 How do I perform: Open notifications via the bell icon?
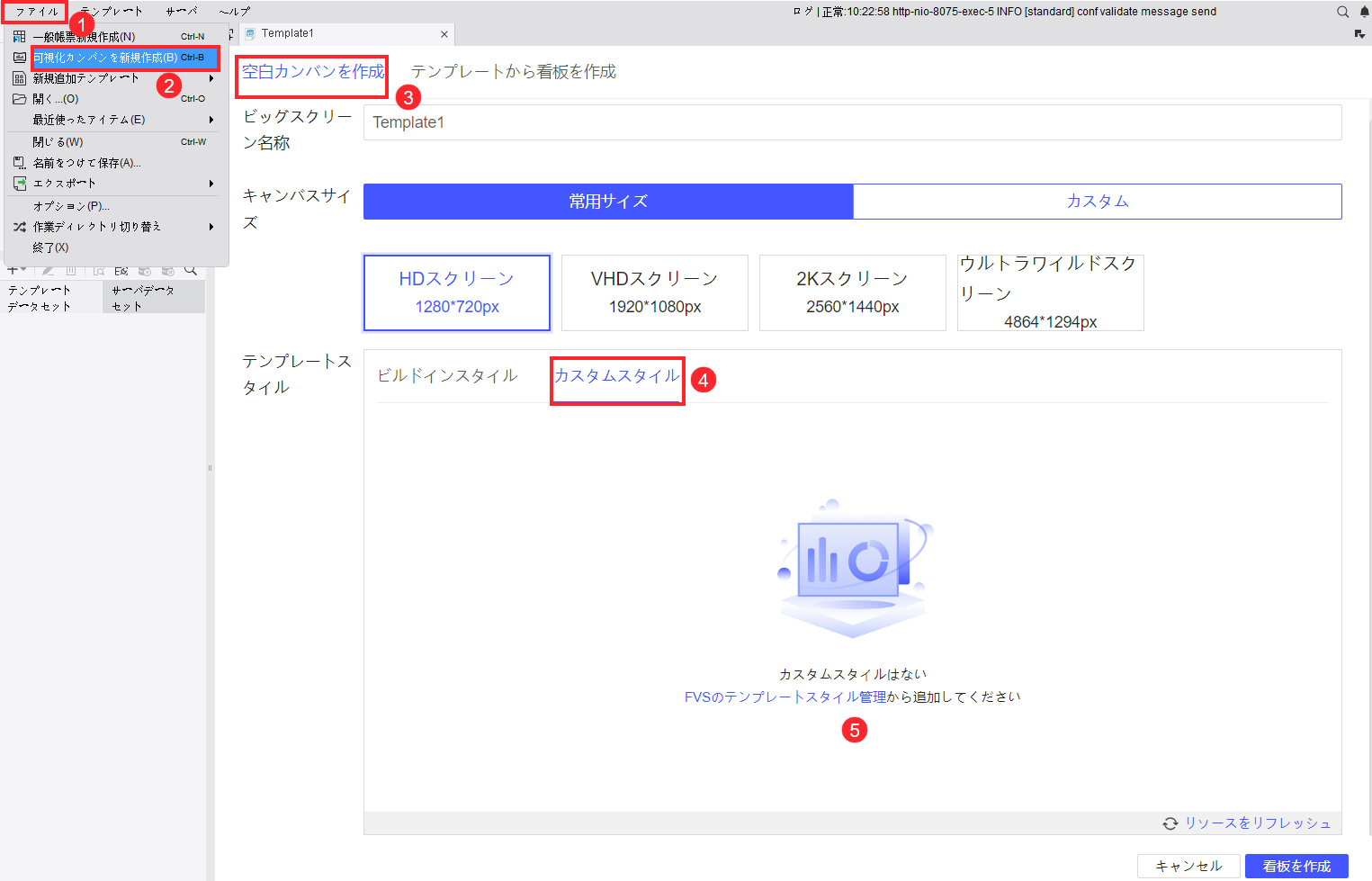click(x=1364, y=12)
